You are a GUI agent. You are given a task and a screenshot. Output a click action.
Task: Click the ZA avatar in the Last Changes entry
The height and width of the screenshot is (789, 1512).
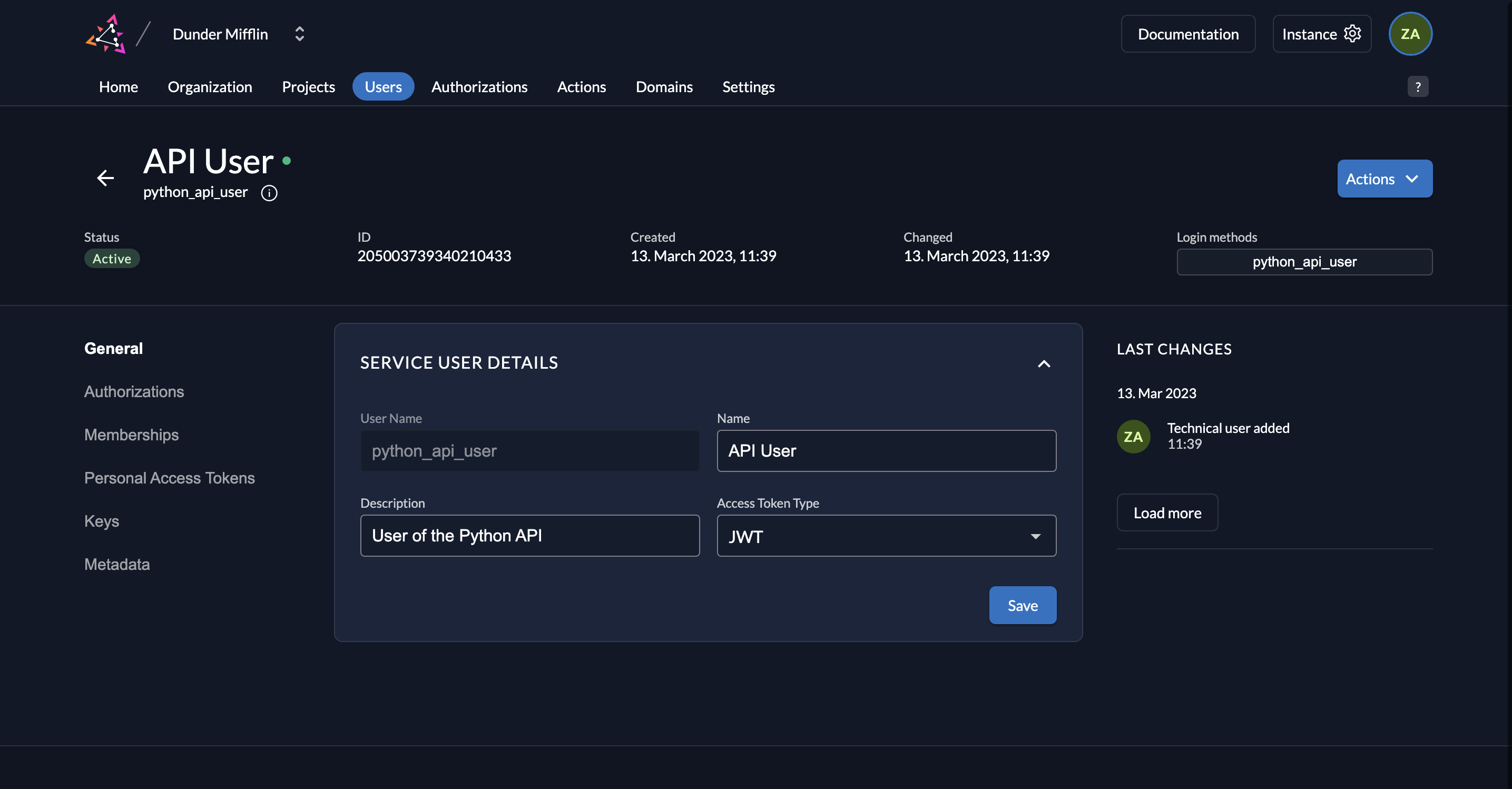(1133, 437)
